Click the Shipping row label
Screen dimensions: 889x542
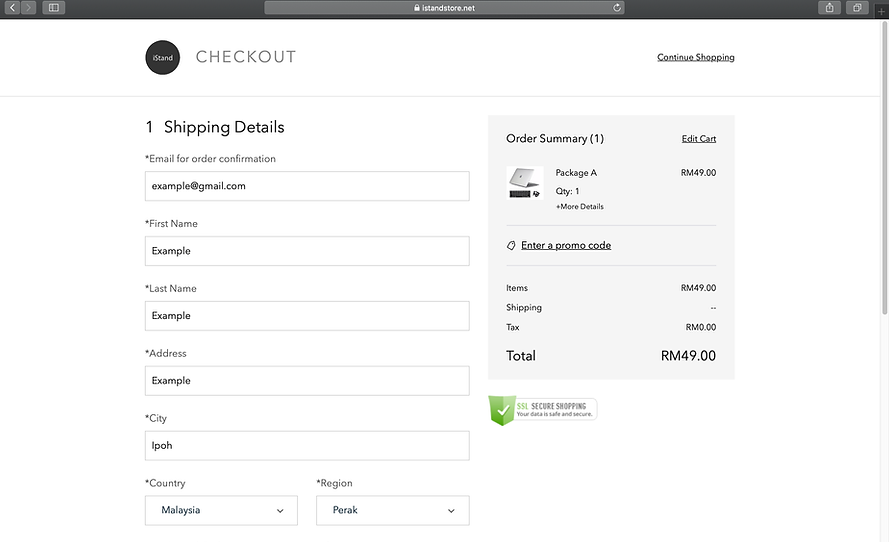(x=524, y=308)
